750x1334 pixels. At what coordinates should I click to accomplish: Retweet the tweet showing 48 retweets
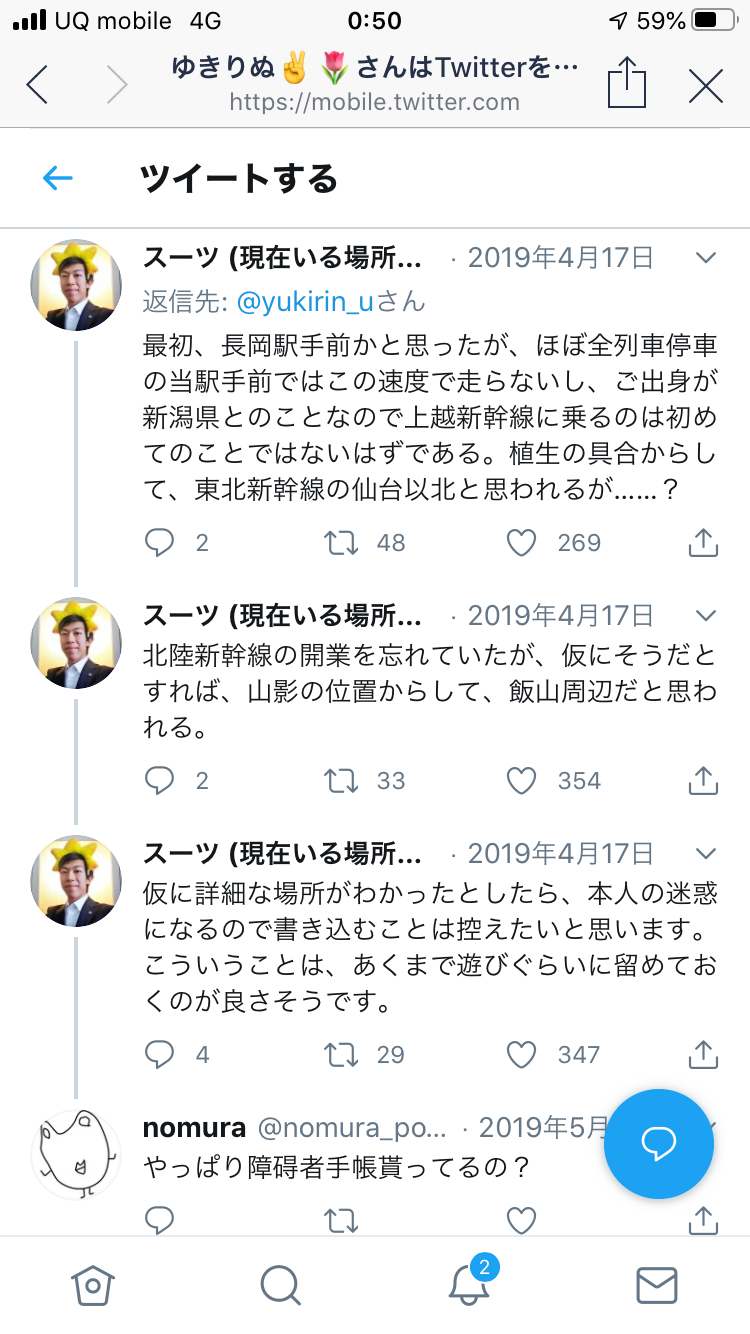[340, 542]
